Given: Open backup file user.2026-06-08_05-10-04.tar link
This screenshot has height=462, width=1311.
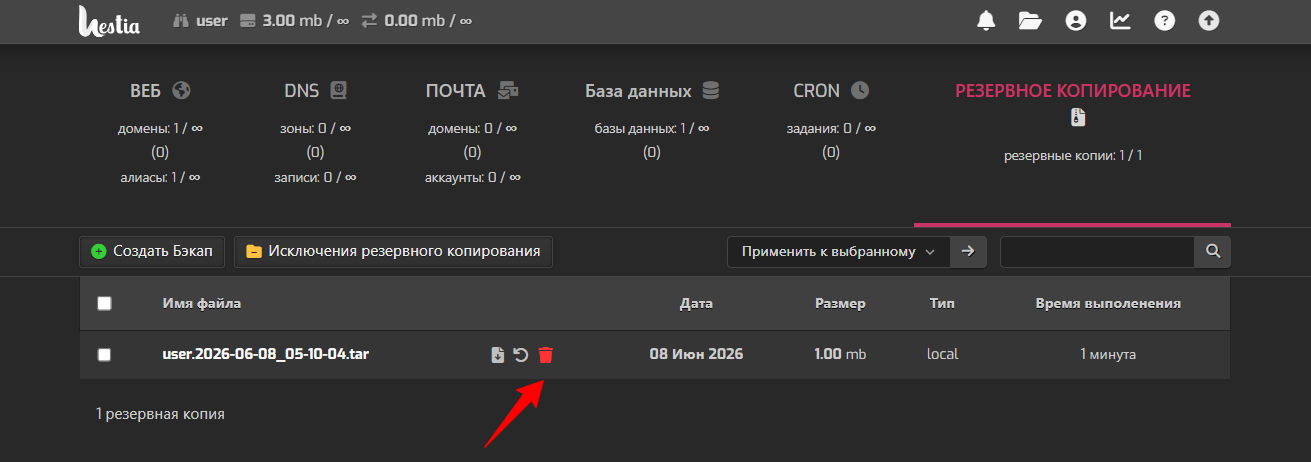Looking at the screenshot, I should point(266,354).
